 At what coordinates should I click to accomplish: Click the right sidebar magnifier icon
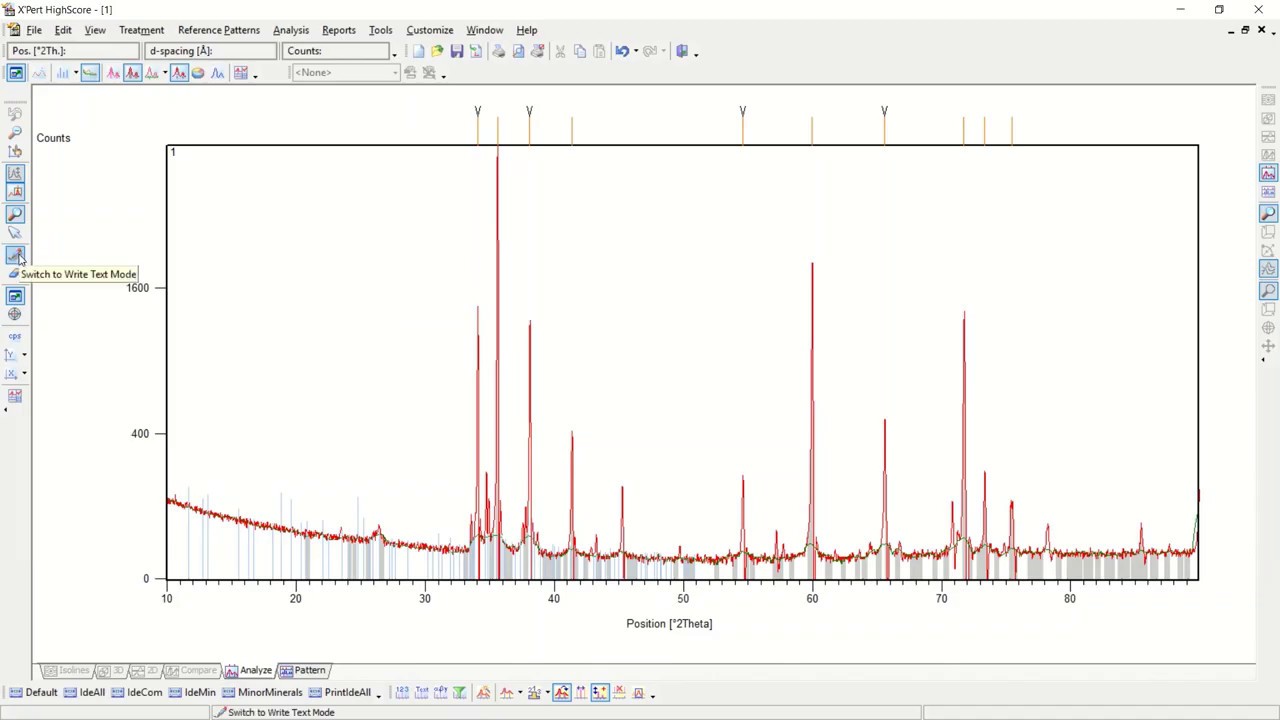point(1268,213)
